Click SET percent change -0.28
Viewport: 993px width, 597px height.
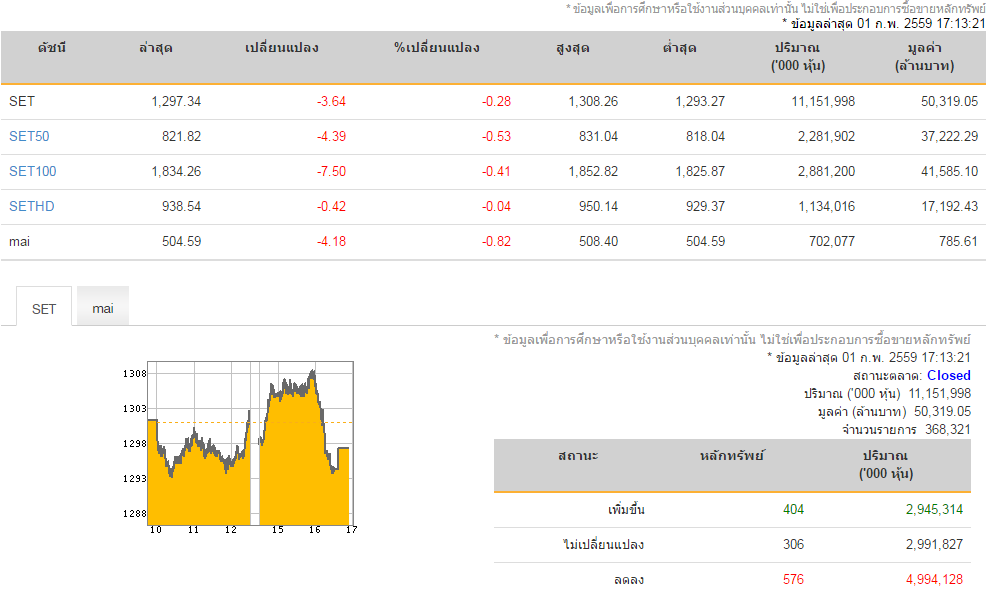tap(496, 101)
